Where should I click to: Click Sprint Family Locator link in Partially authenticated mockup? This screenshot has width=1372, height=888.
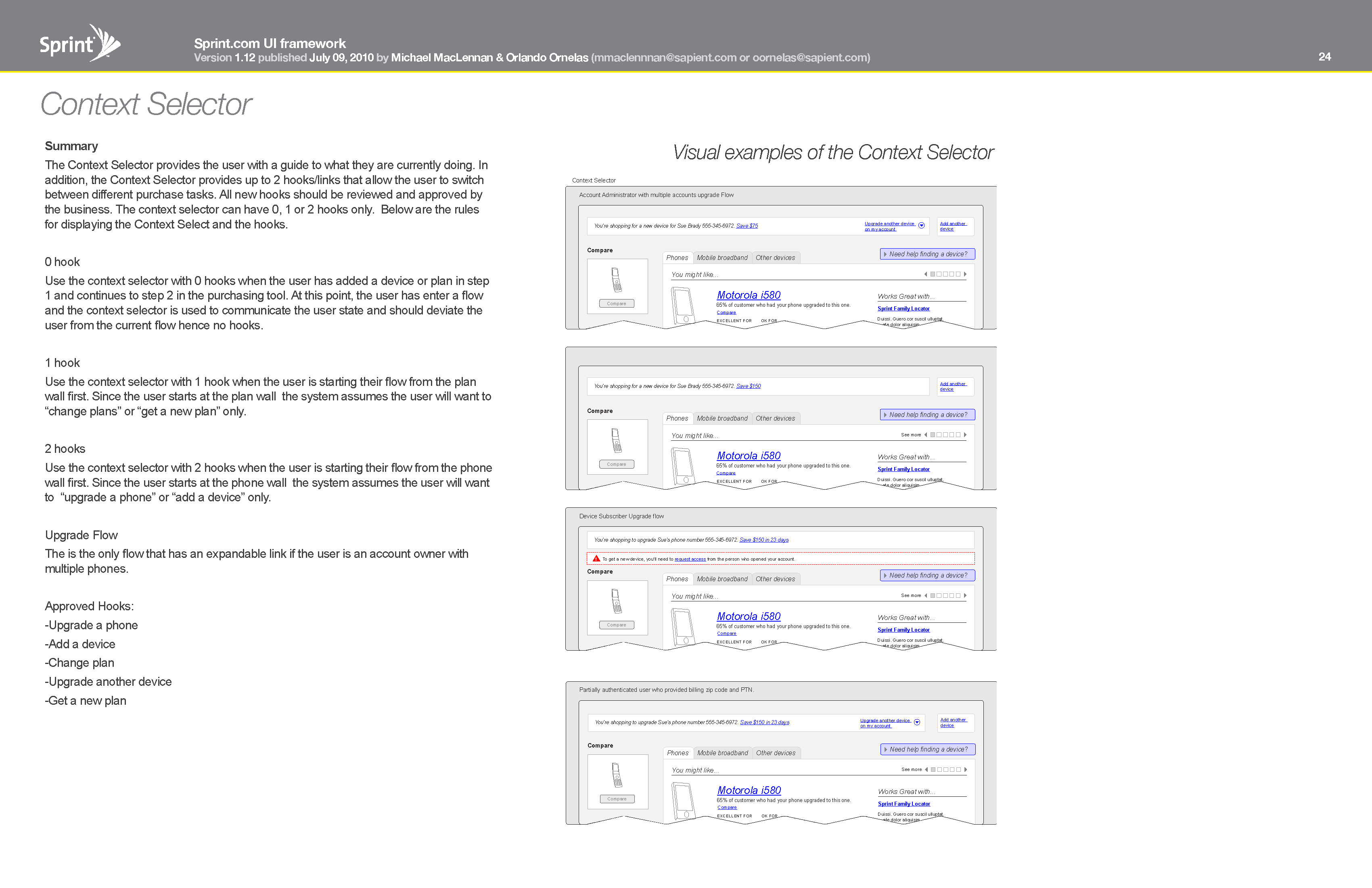[x=904, y=804]
